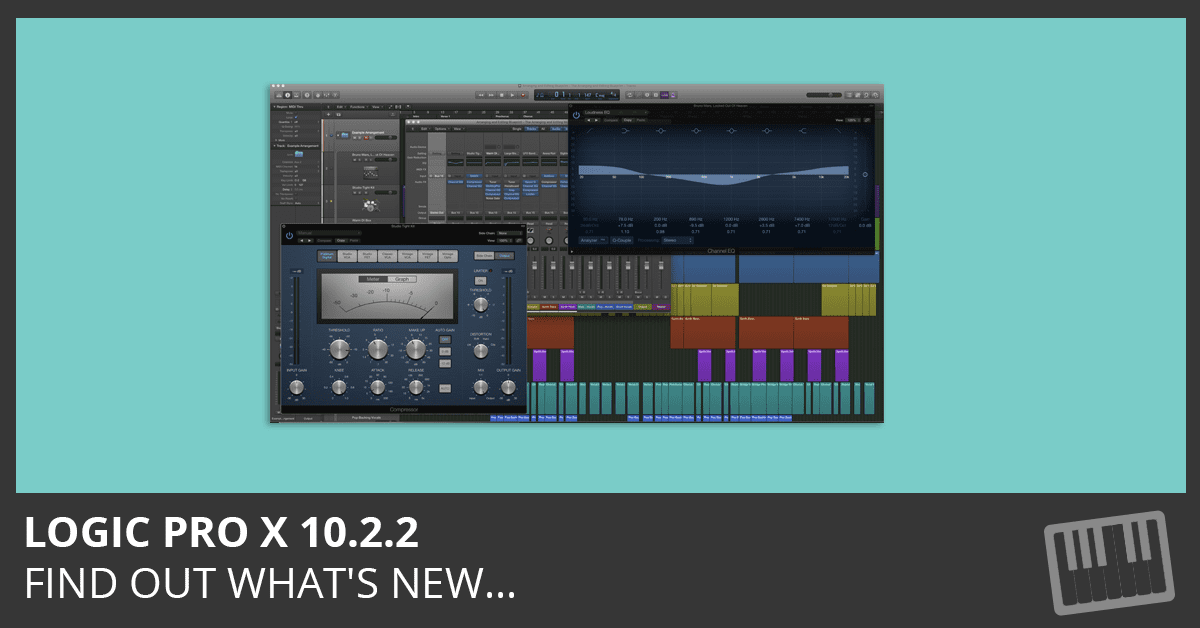Open the compressor Manual preset dropdown
Viewport: 1200px width, 628px height.
coord(329,233)
